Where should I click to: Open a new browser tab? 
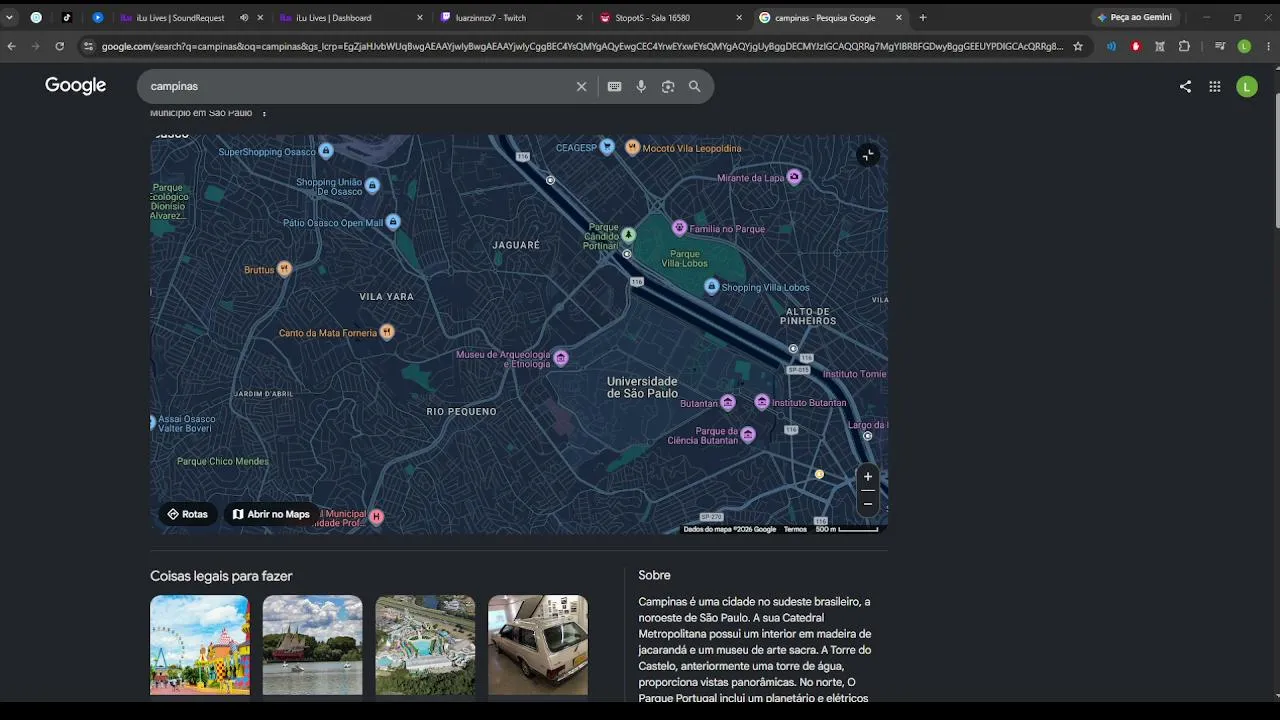pyautogui.click(x=923, y=18)
